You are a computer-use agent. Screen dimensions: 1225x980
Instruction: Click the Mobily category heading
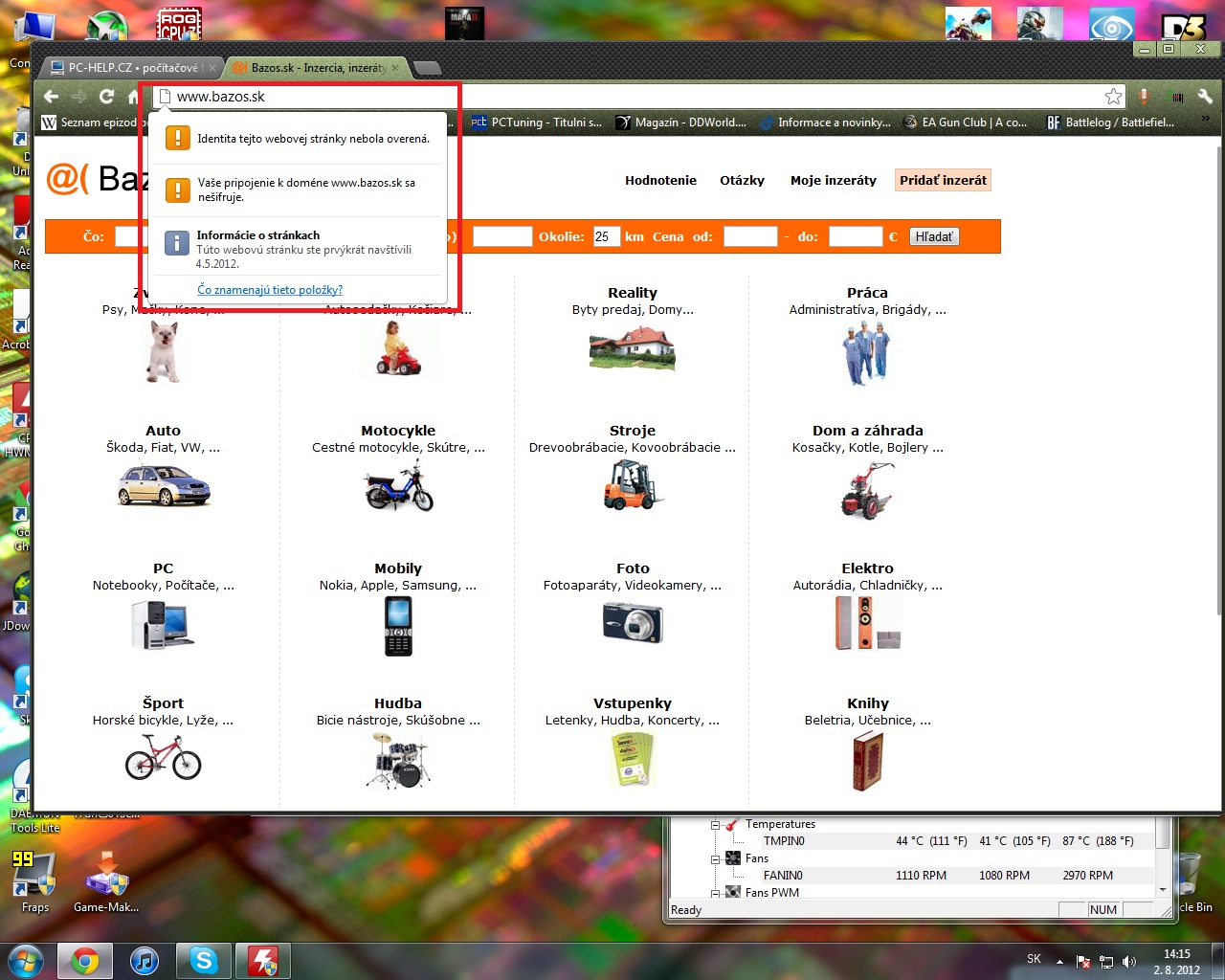[x=398, y=568]
